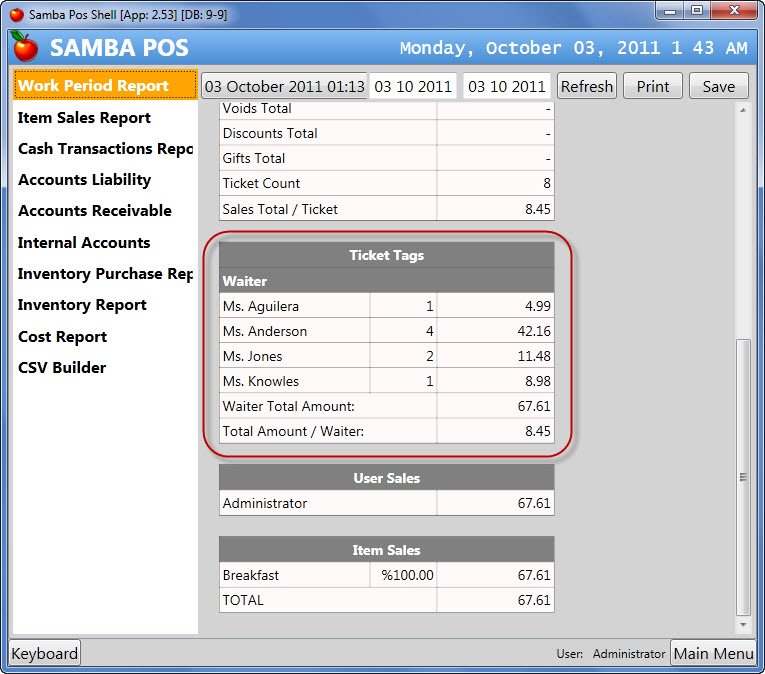Open the CSV Builder

point(62,368)
